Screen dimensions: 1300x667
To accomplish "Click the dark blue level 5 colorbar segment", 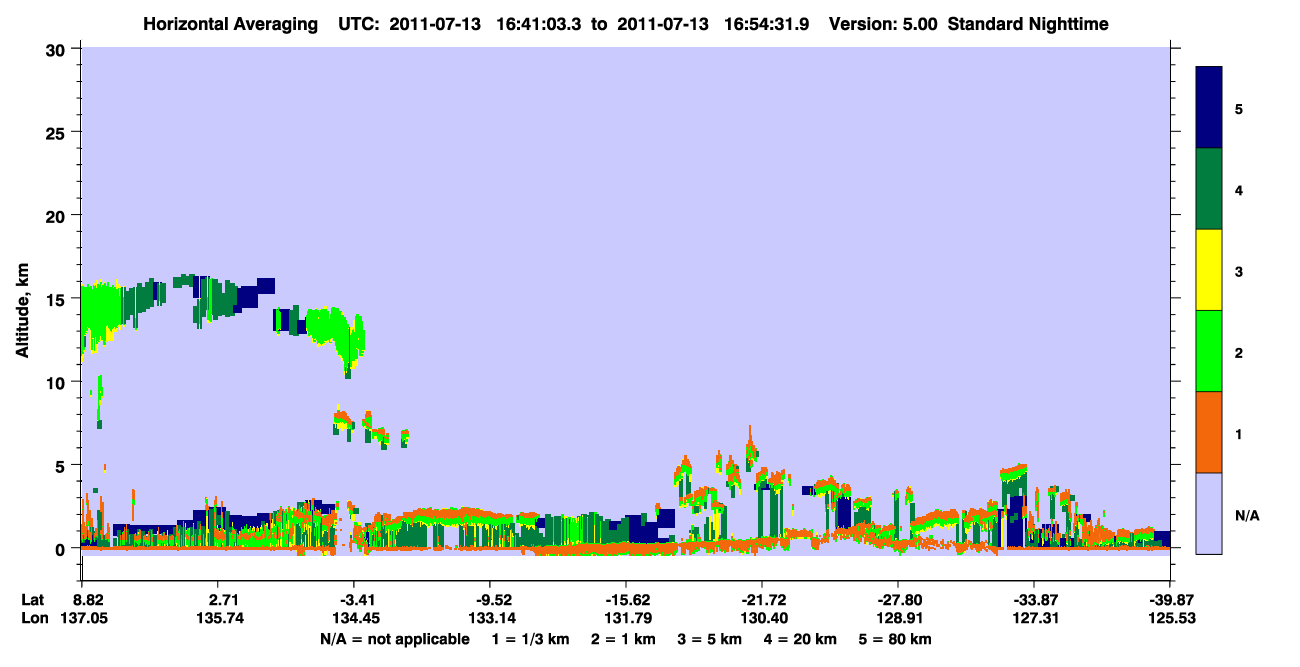I will tap(1209, 108).
